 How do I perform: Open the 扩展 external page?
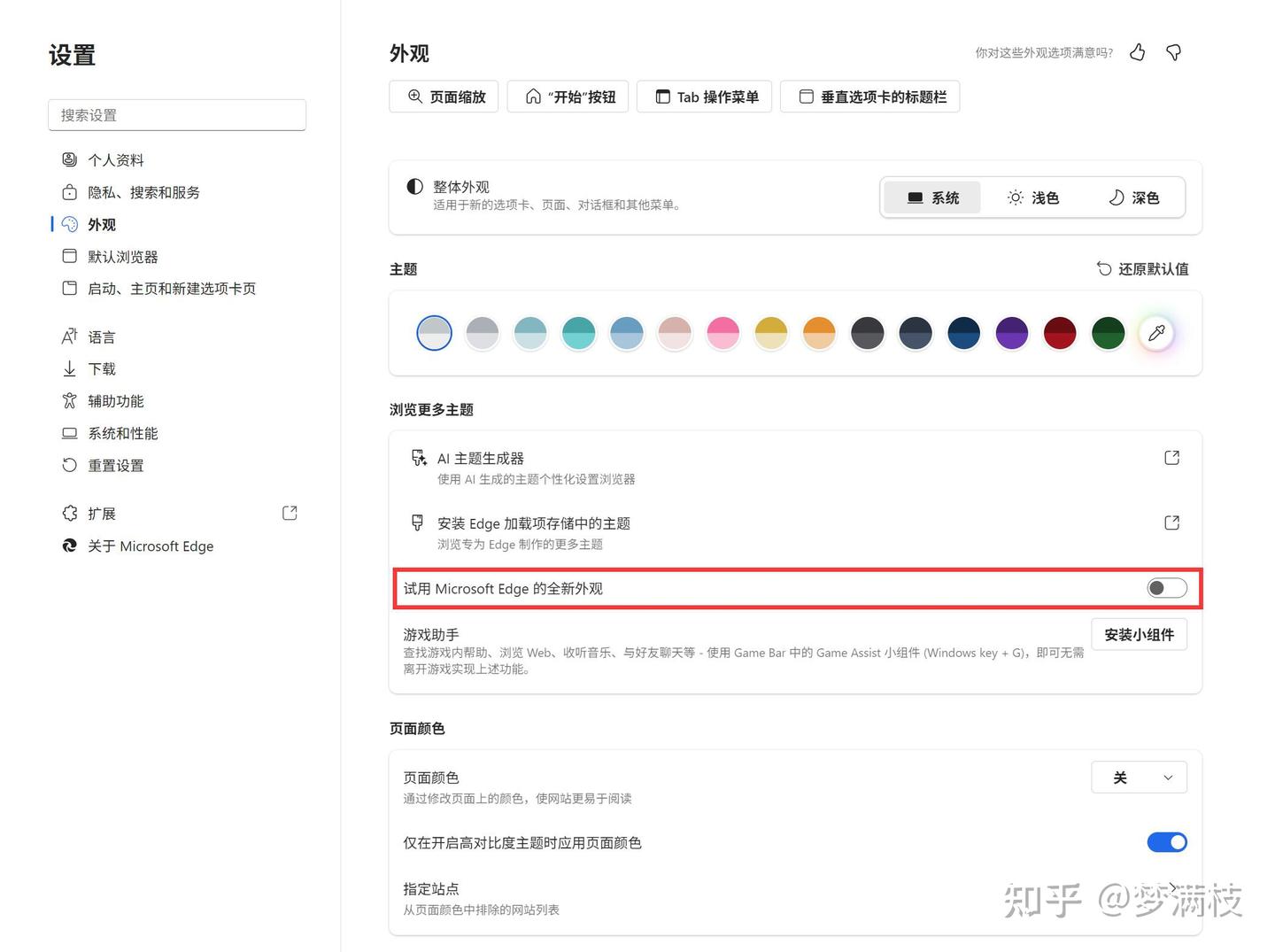pos(101,513)
